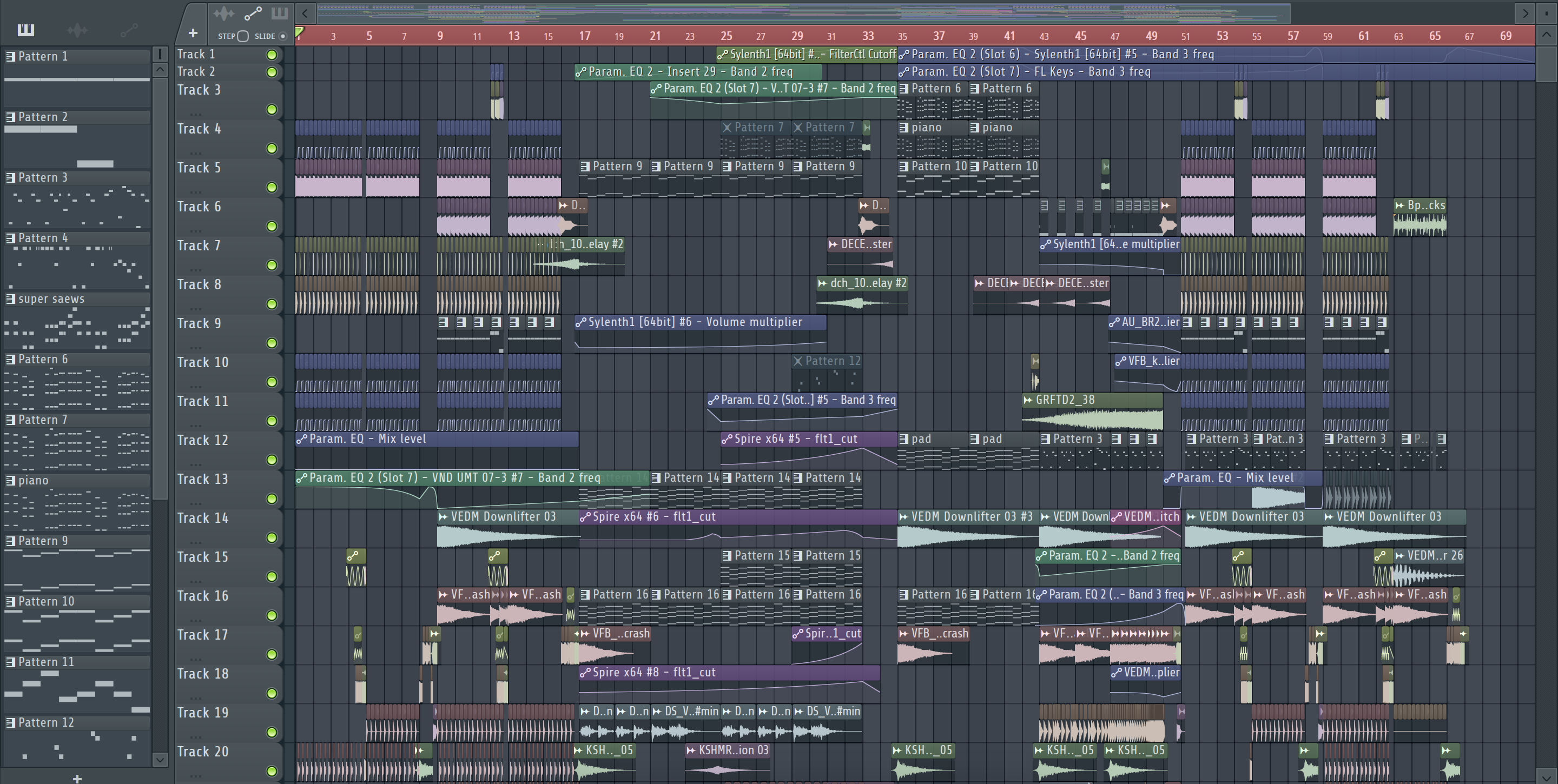Click the playlist overview minimap scrollbar
1558x784 pixels.
pos(803,12)
